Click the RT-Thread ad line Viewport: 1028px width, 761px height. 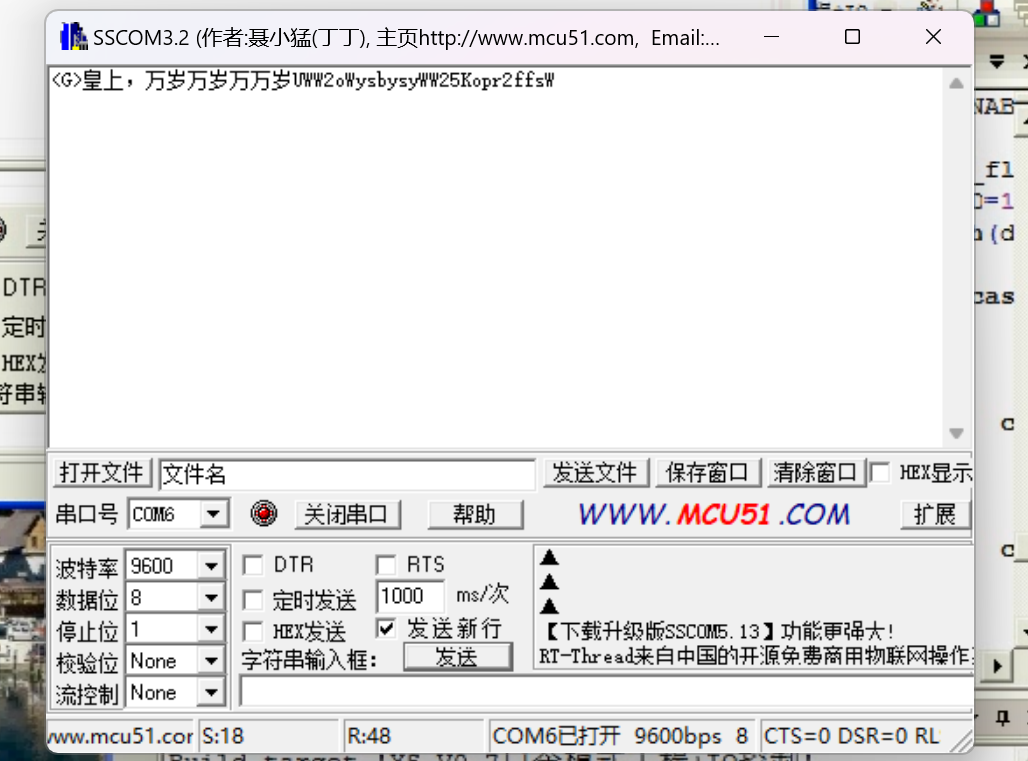[755, 656]
